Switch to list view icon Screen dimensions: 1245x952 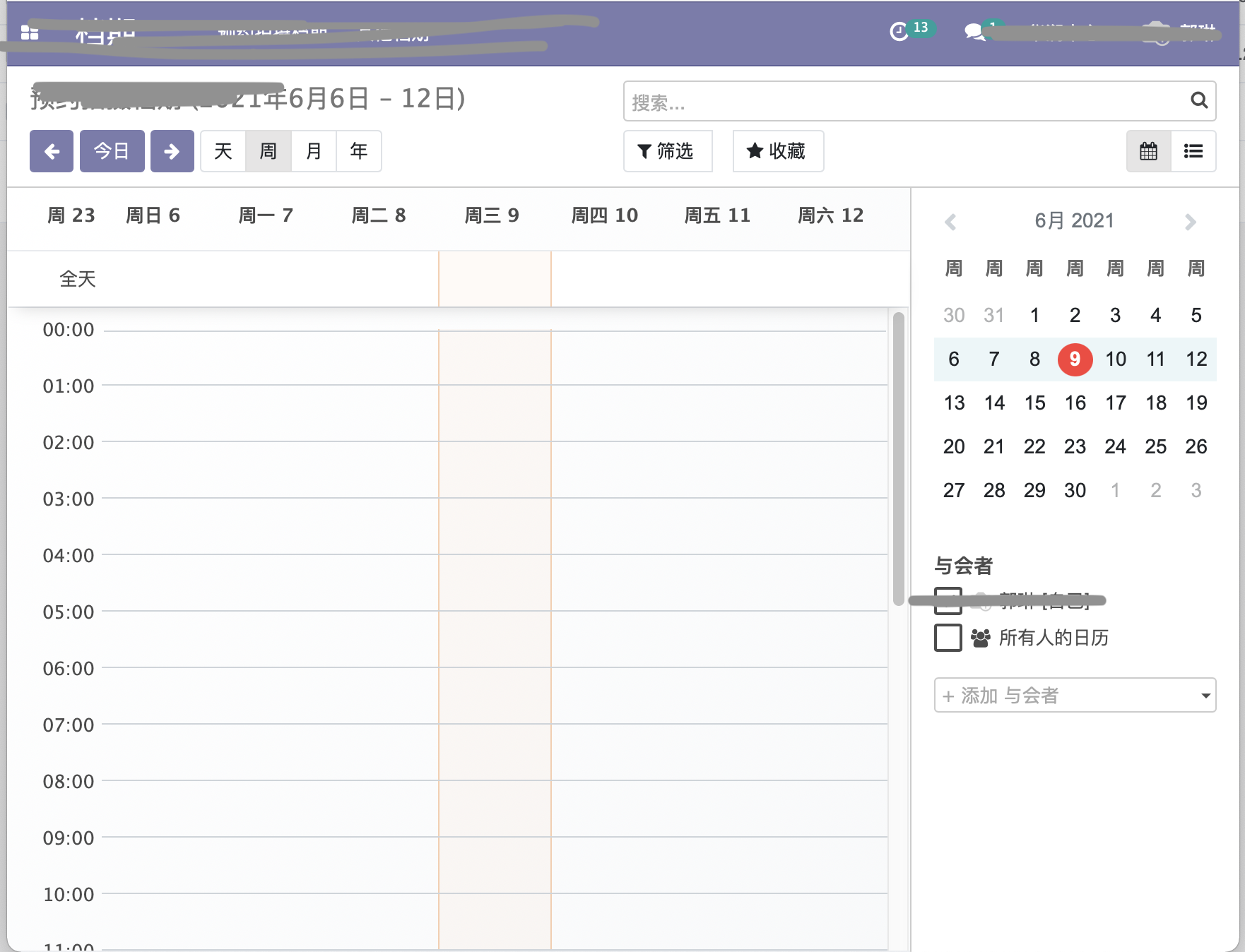tap(1193, 151)
